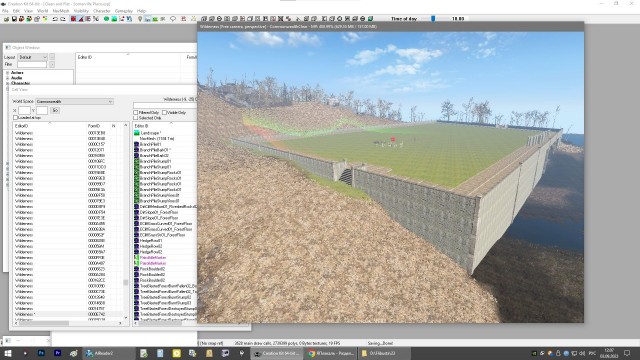Open the green landscape editing toolbar icon
This screenshot has width=640, height=360.
coord(114,19)
